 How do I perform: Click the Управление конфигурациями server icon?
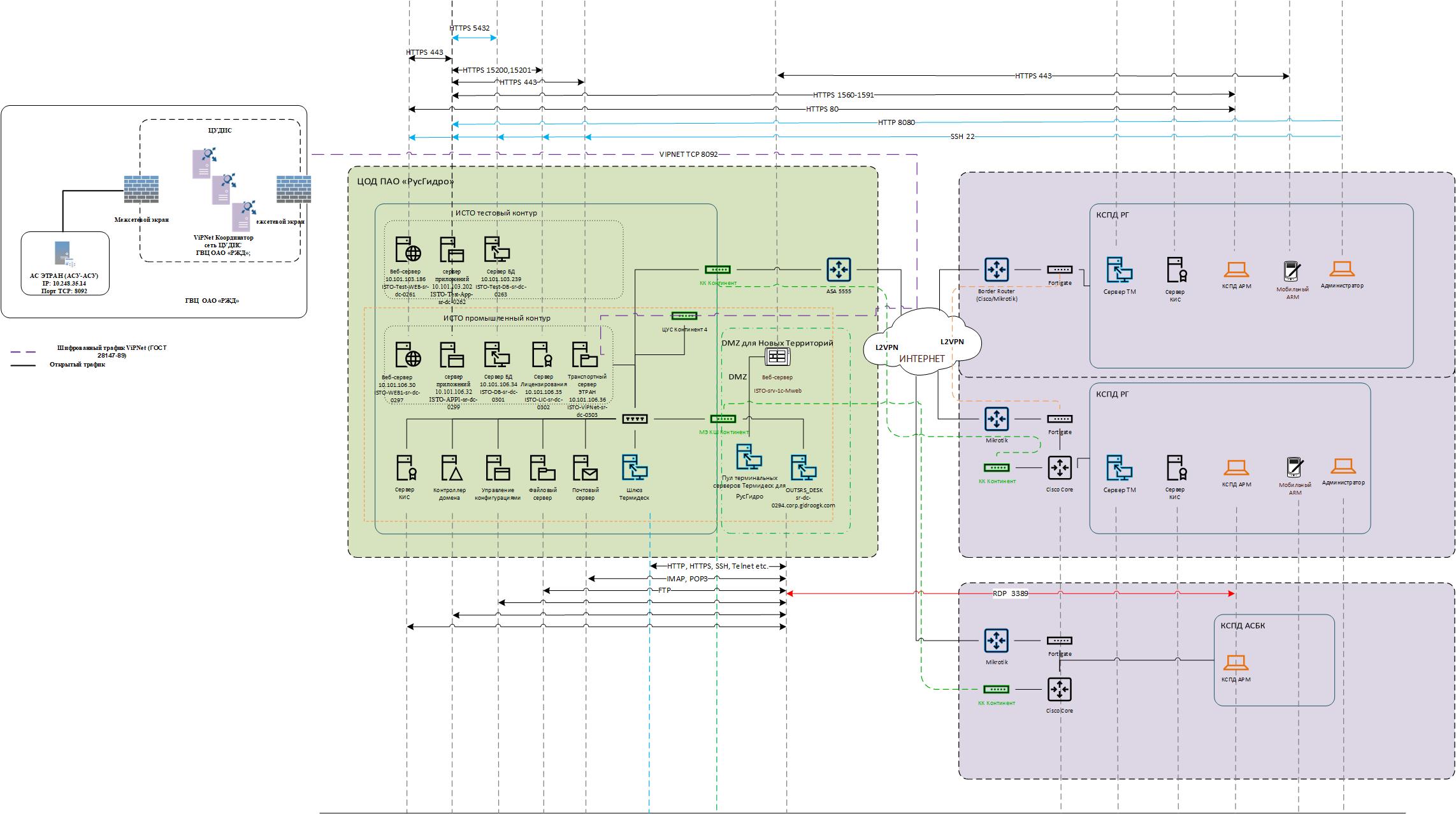click(497, 468)
